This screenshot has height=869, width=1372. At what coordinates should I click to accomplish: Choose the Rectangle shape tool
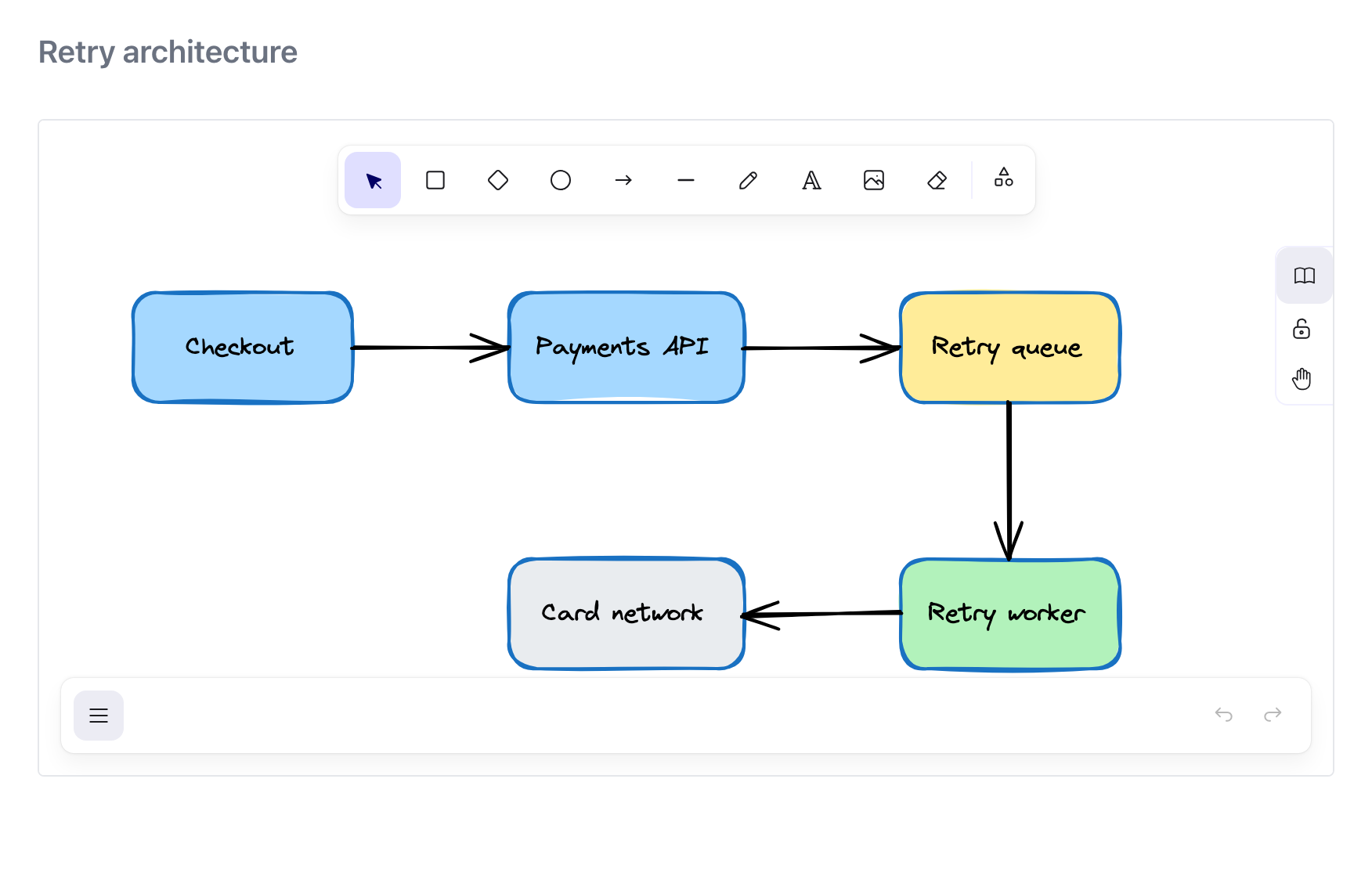435,180
